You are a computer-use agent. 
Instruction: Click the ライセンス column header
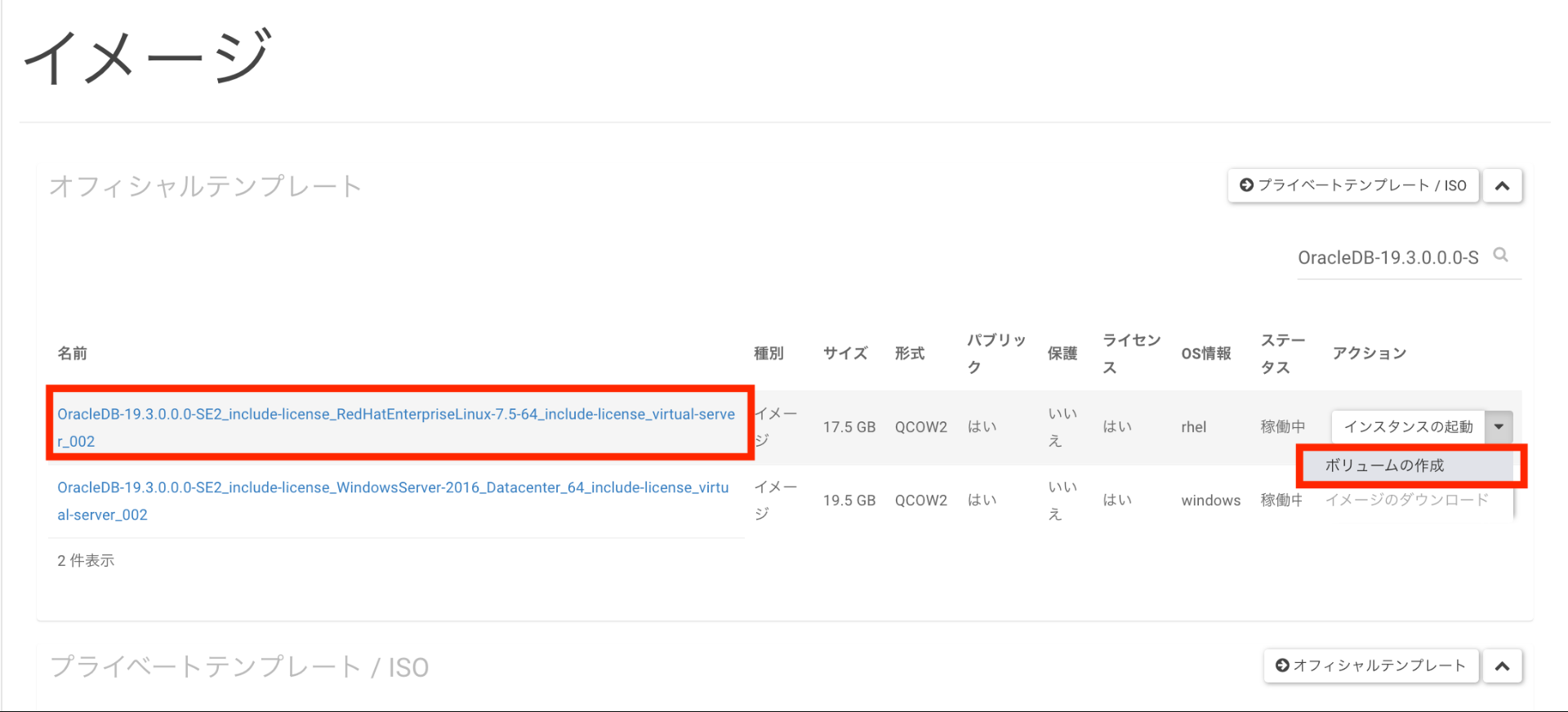[x=1132, y=354]
